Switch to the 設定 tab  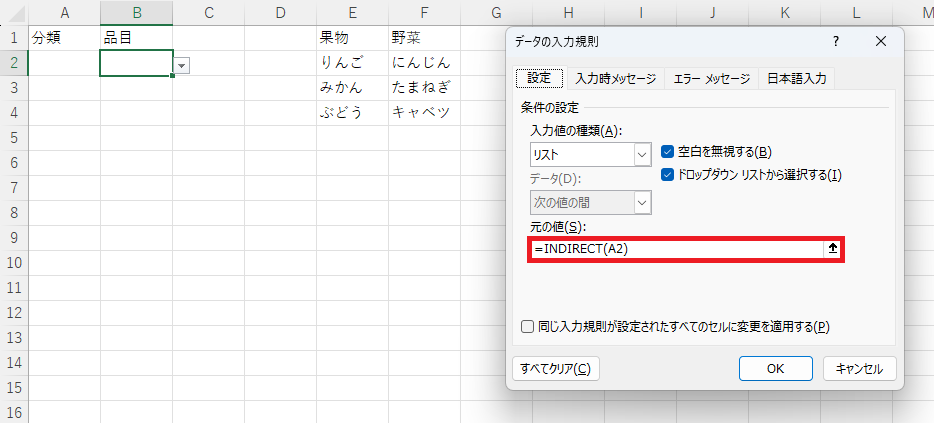[x=541, y=78]
